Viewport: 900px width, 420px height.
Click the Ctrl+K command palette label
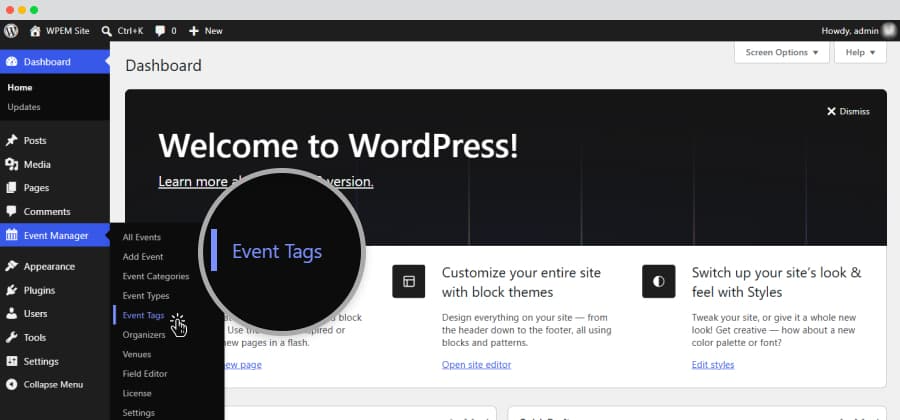pos(130,31)
